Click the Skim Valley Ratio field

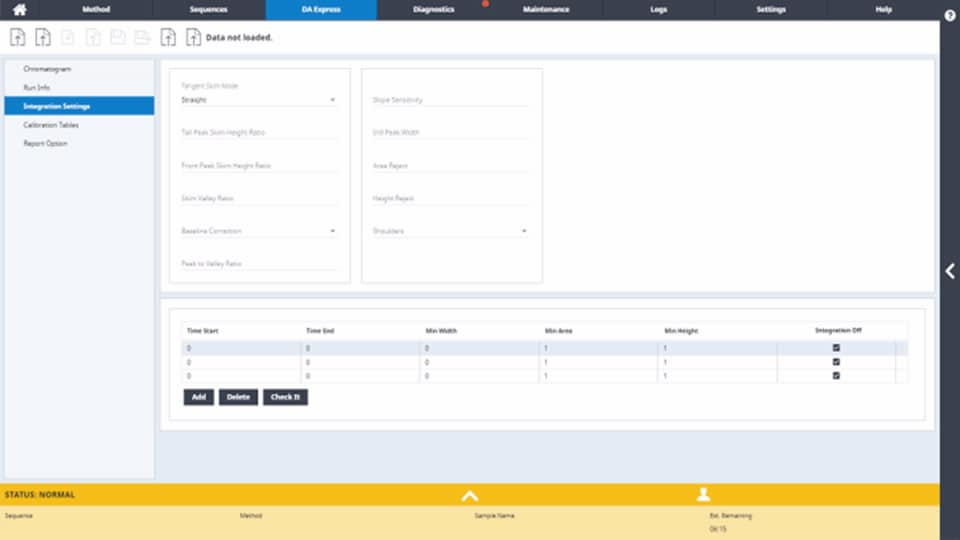[259, 198]
